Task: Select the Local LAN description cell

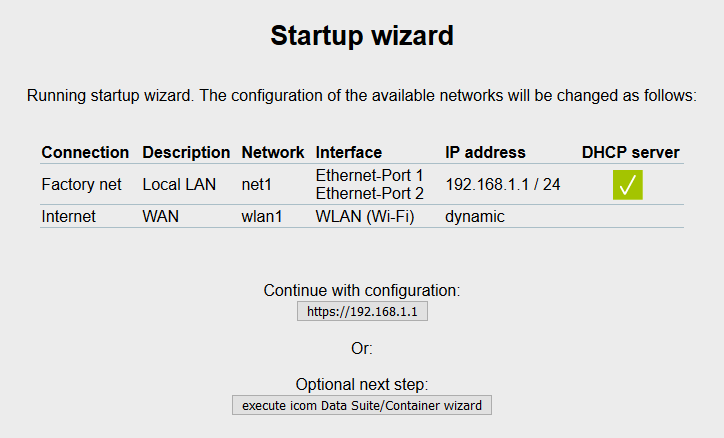Action: (x=179, y=185)
